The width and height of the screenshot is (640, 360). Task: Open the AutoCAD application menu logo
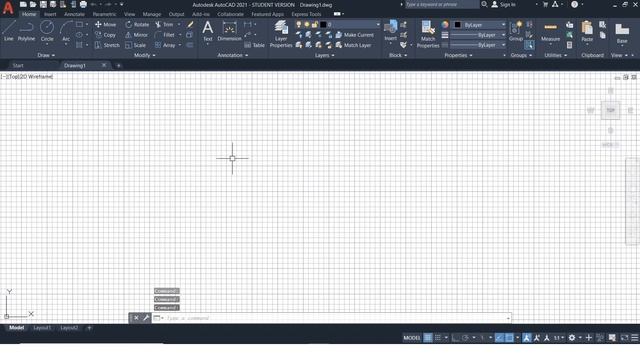[x=8, y=8]
